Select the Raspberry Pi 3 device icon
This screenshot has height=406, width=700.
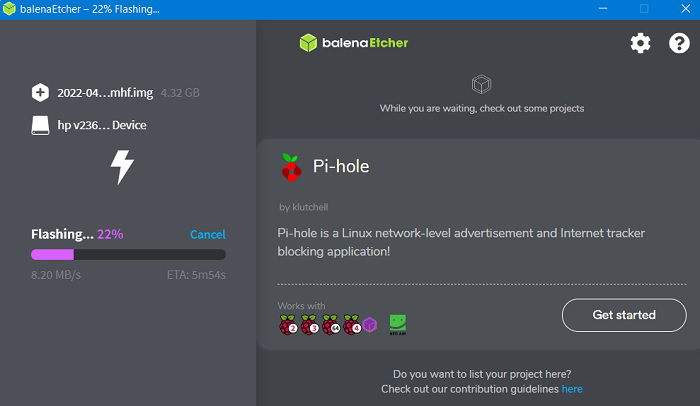(309, 325)
